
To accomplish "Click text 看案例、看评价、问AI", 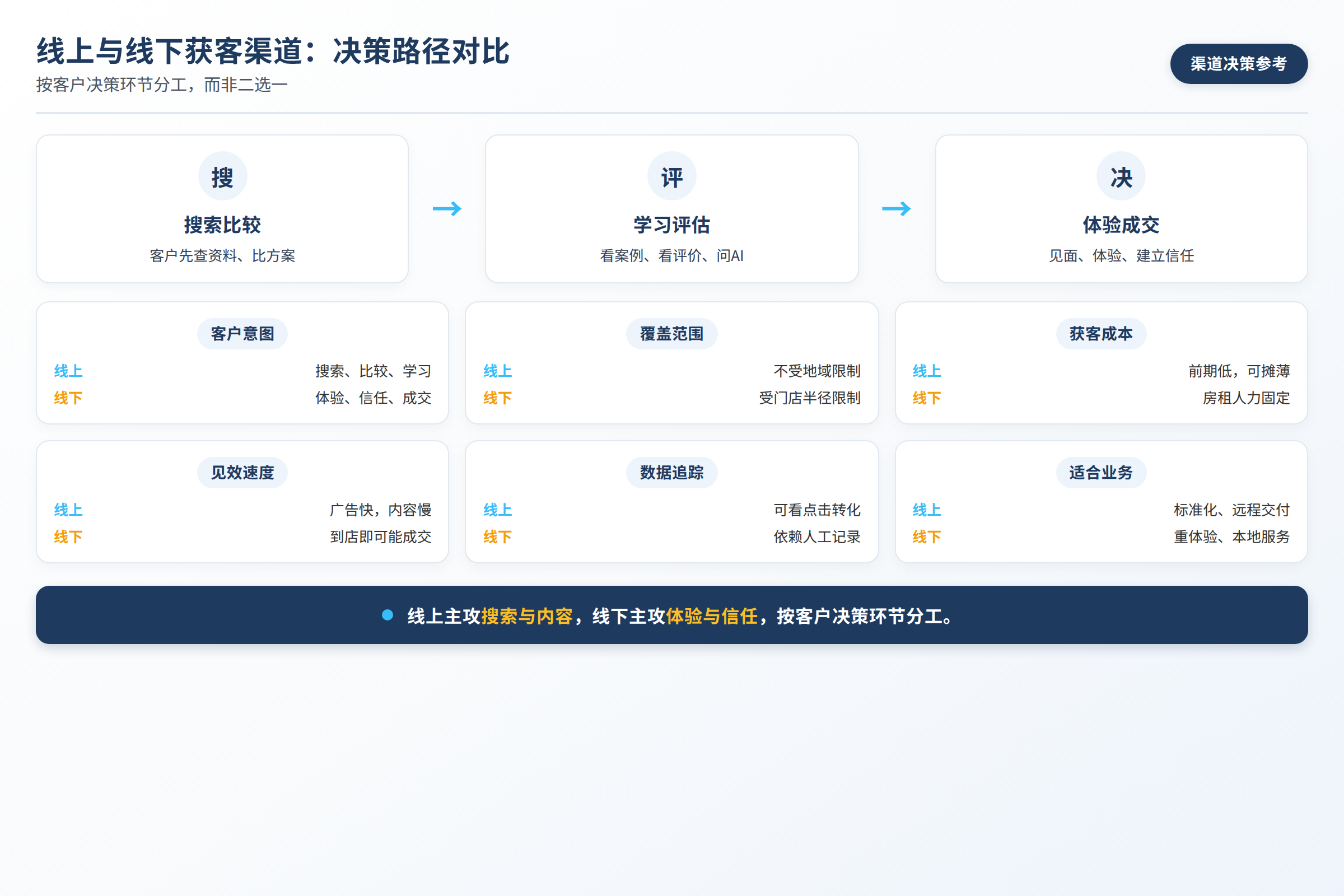I will point(671,255).
